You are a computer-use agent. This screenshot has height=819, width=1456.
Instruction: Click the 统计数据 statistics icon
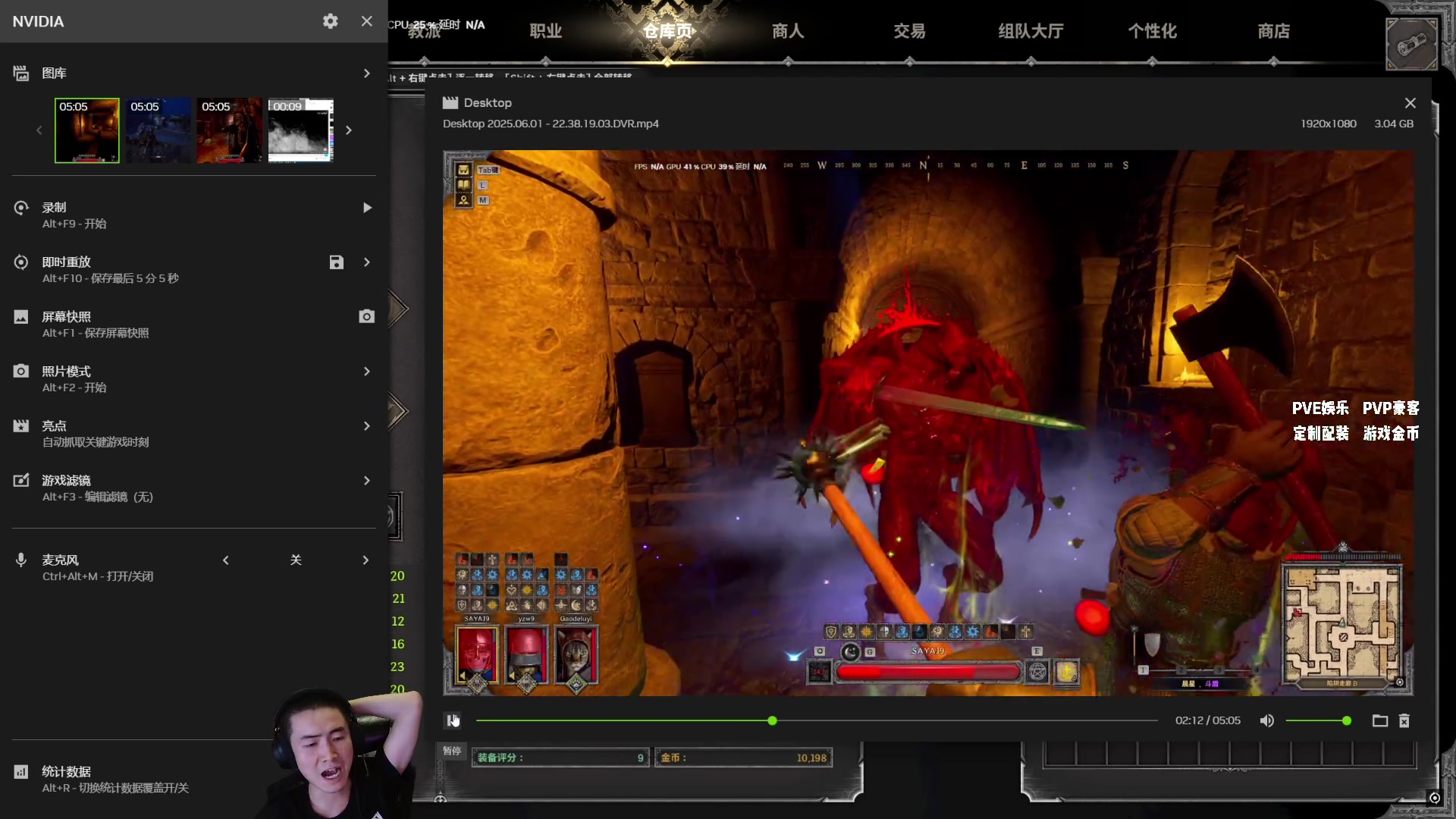point(21,772)
